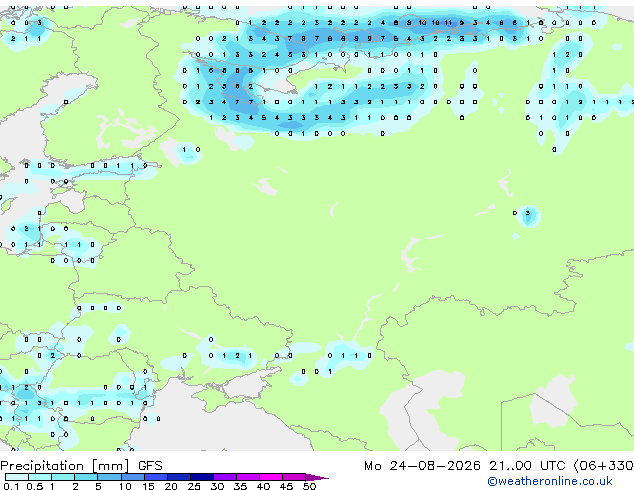
Task: Select the 25–30 mm legend color swatch
Action: [x=201, y=477]
